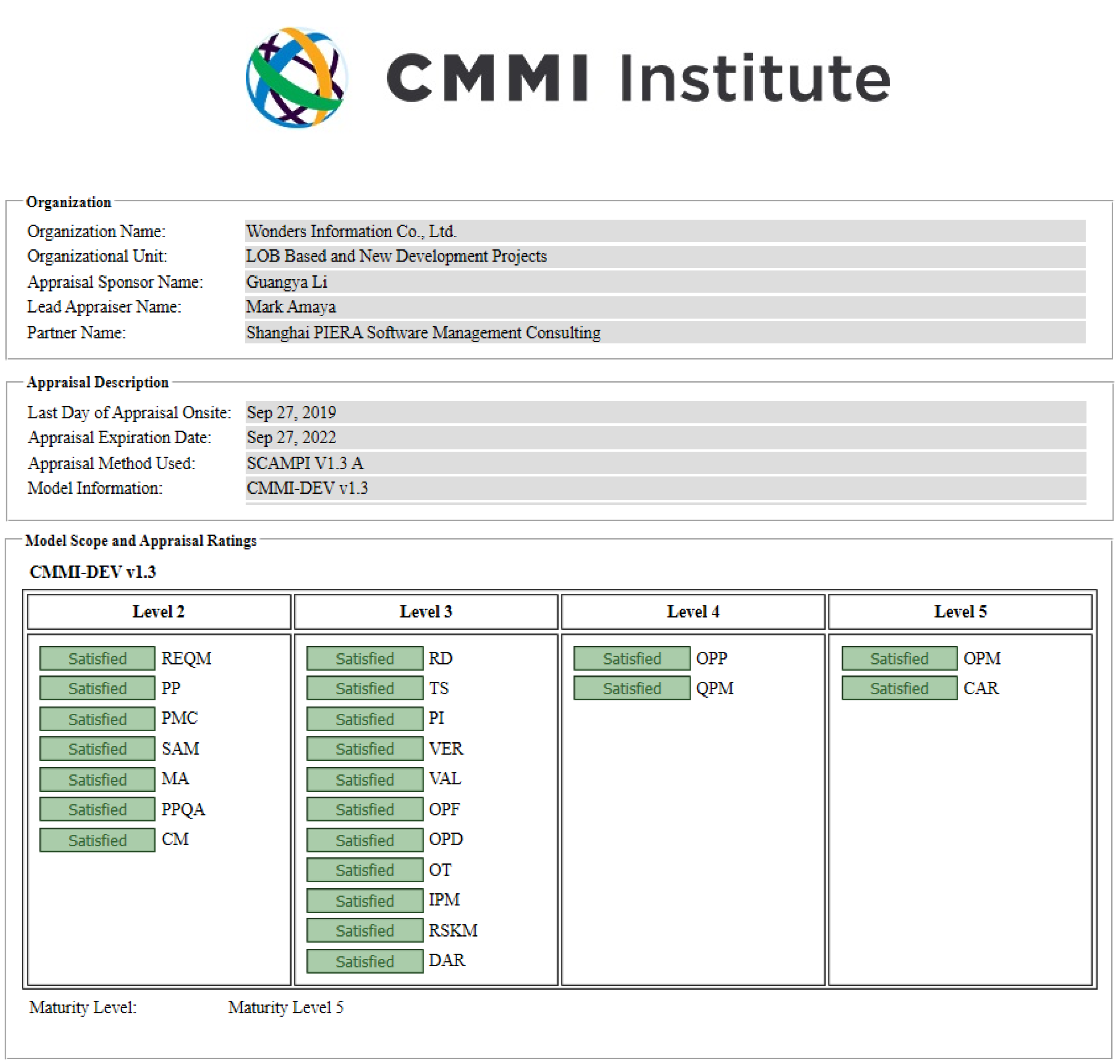Click the Satisfied badge for SAM
This screenshot has width=1120, height=1064.
97,749
